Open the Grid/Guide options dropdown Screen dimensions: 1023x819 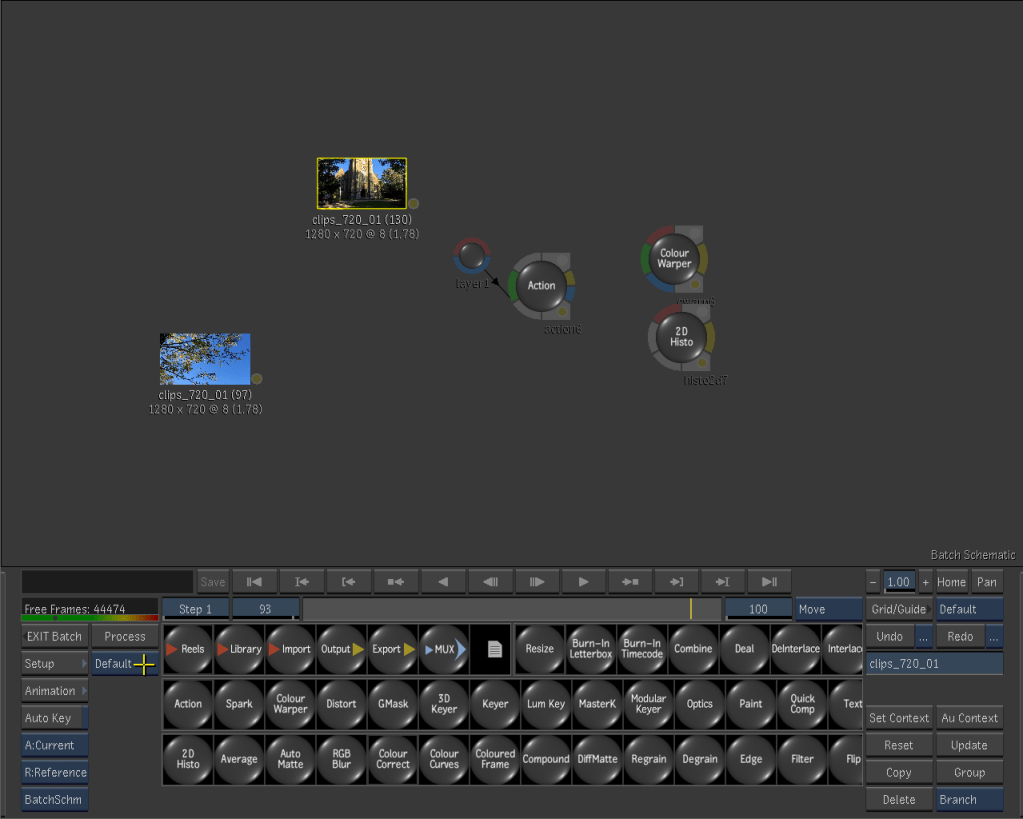pos(898,609)
